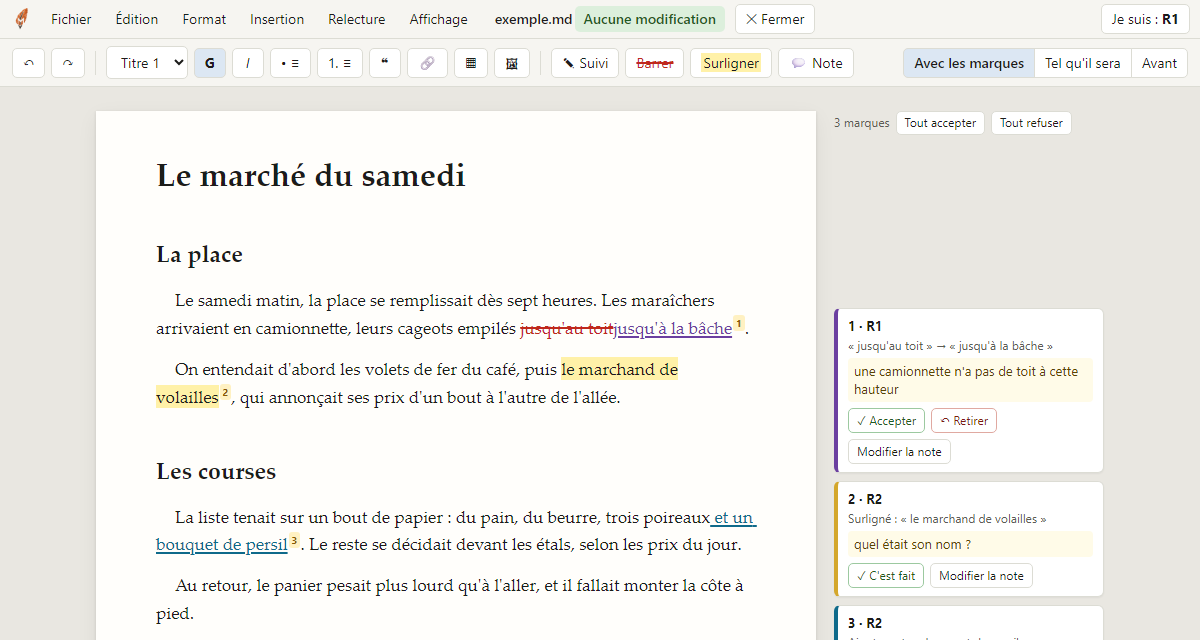Click the '3 marques' counter

pos(861,123)
